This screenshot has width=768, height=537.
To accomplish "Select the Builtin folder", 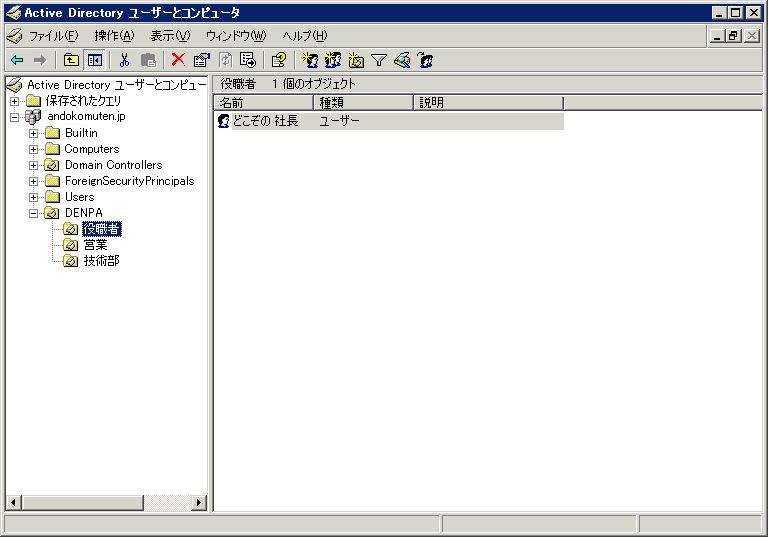I will [x=81, y=133].
